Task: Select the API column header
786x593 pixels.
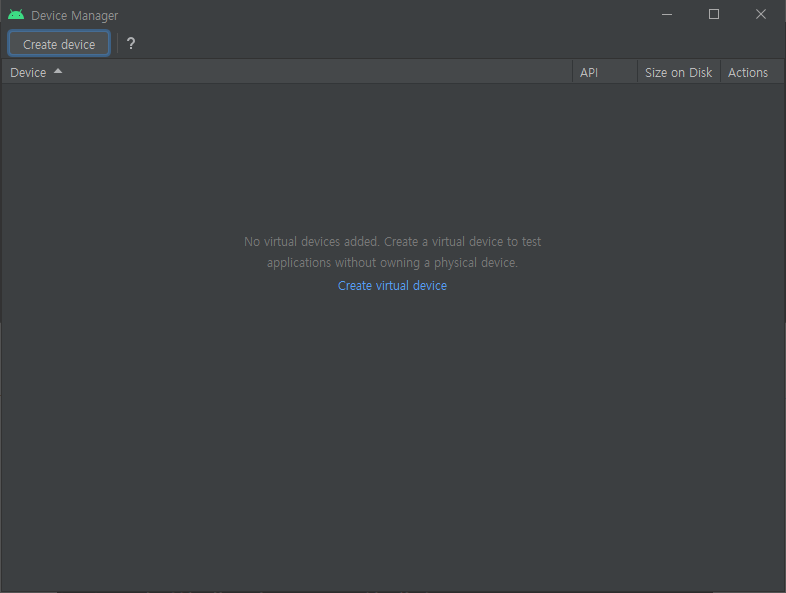Action: [605, 72]
